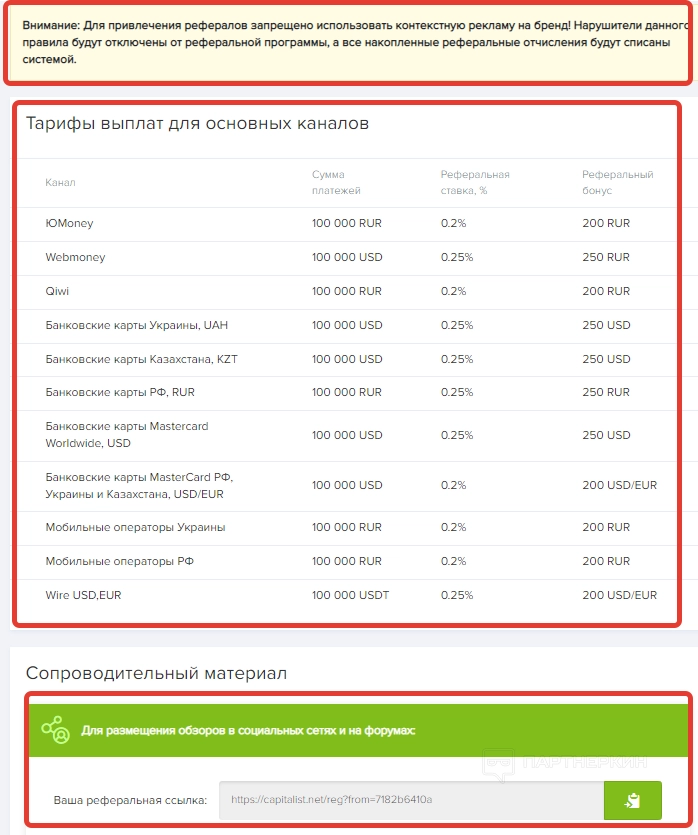Click the '200 RUR' bonus in the ЮMoney row
This screenshot has height=835, width=698.
click(x=606, y=224)
